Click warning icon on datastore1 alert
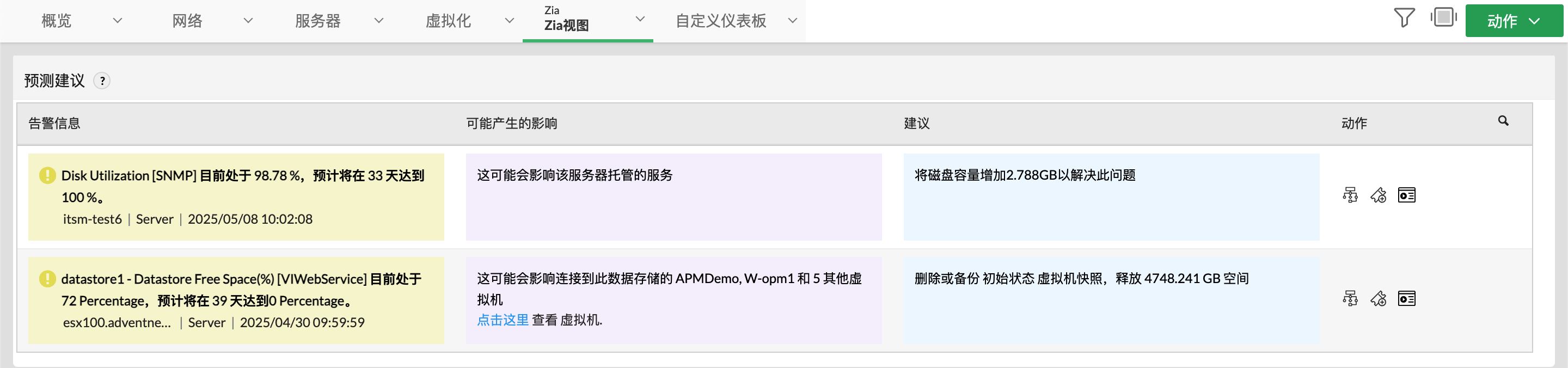 pyautogui.click(x=47, y=279)
